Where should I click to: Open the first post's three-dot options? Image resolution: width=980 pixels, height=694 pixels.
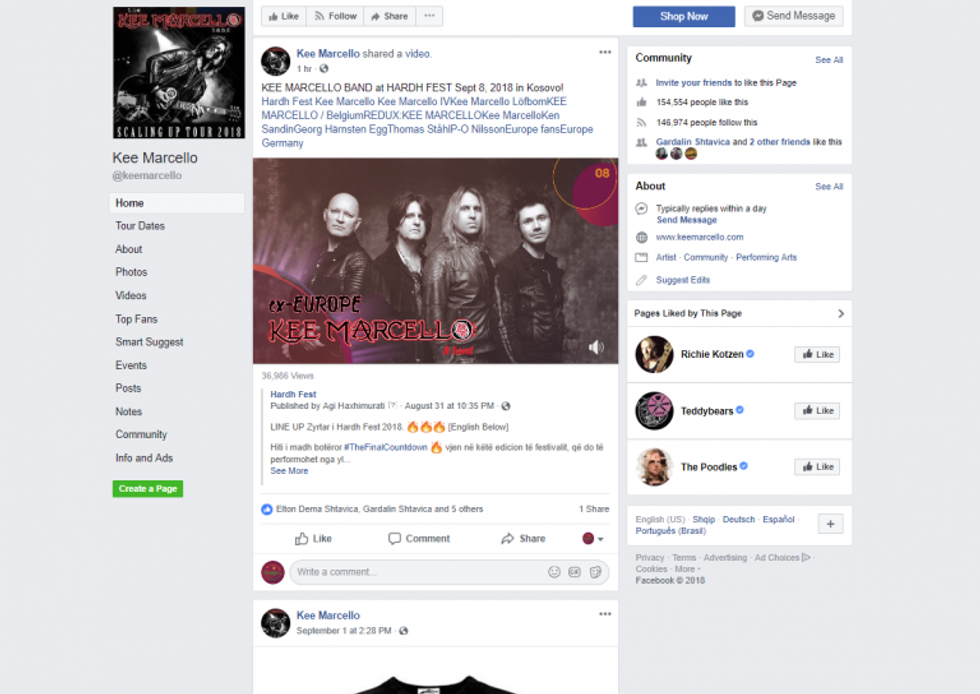coord(605,53)
